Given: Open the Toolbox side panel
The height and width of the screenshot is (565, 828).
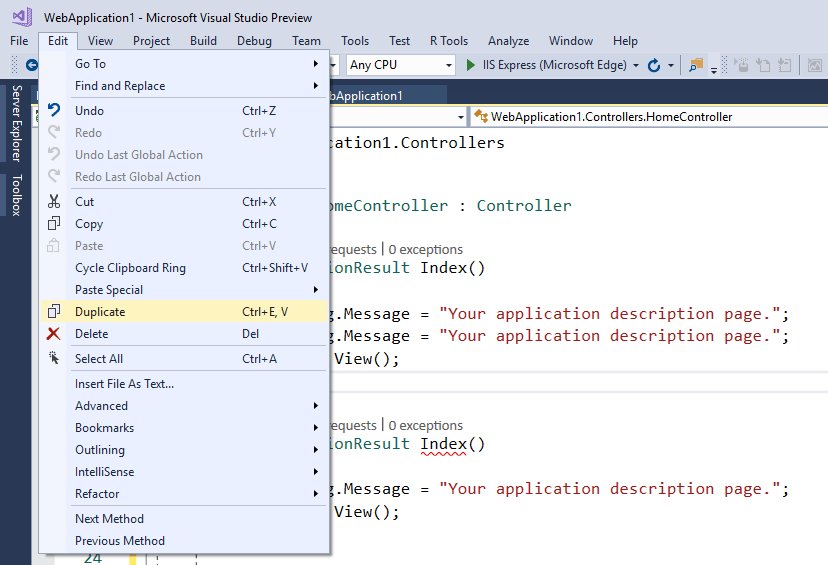Looking at the screenshot, I should point(17,195).
